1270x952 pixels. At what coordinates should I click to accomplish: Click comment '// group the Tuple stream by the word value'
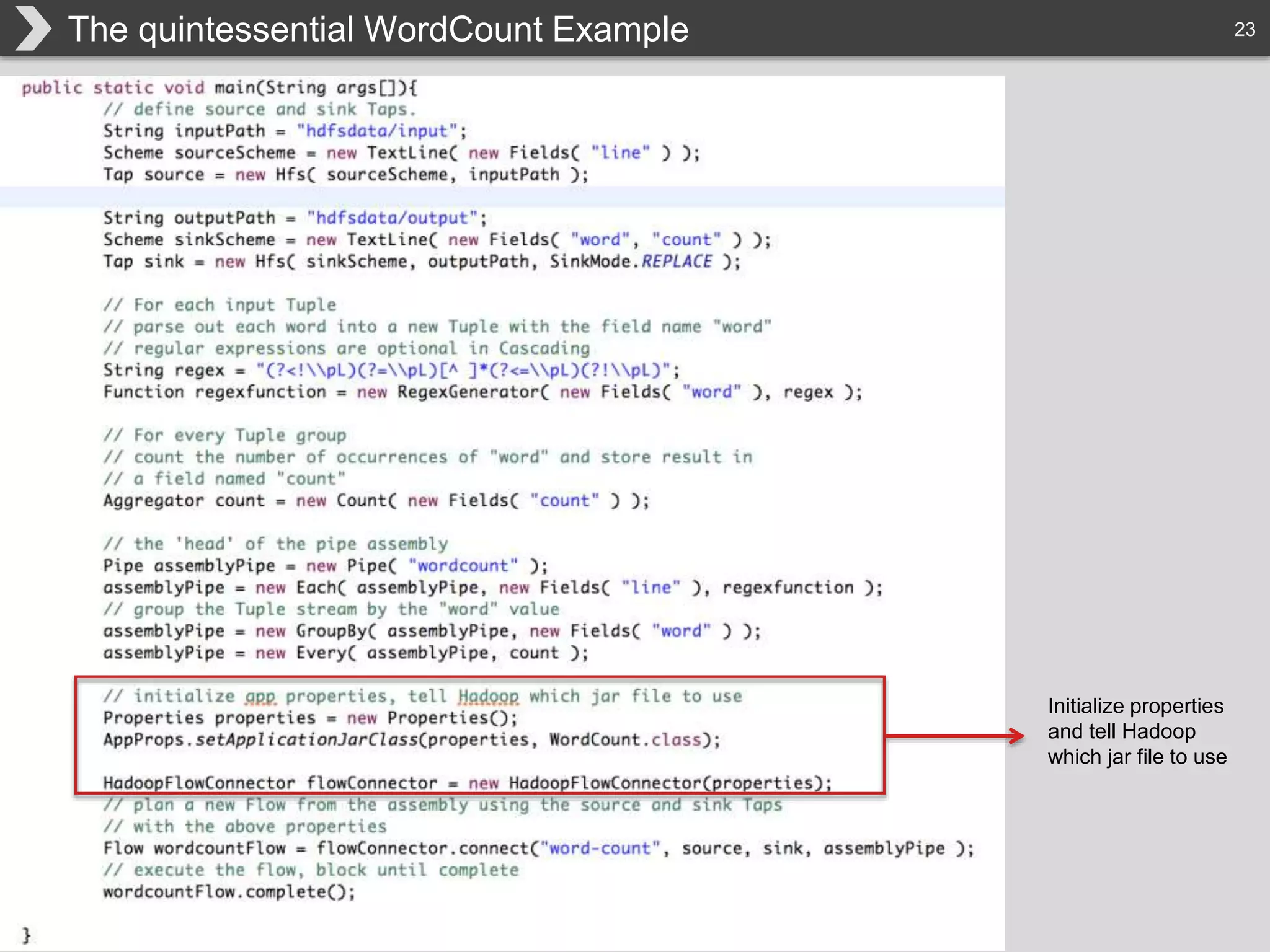point(331,609)
